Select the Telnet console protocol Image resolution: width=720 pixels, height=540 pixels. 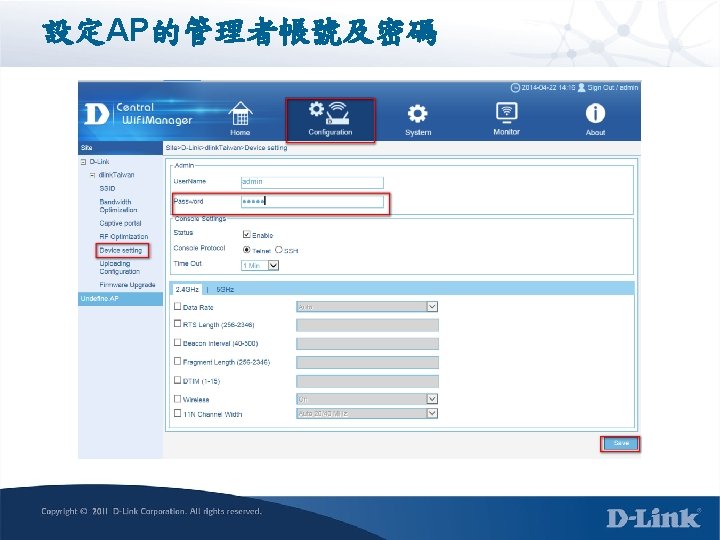coord(247,250)
